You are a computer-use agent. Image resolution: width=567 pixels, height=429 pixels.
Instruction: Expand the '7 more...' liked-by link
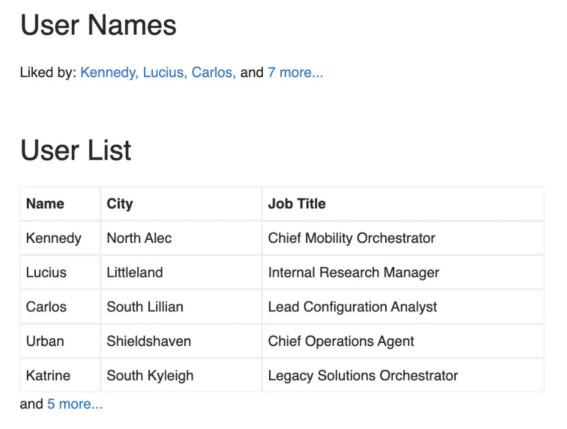tap(295, 72)
